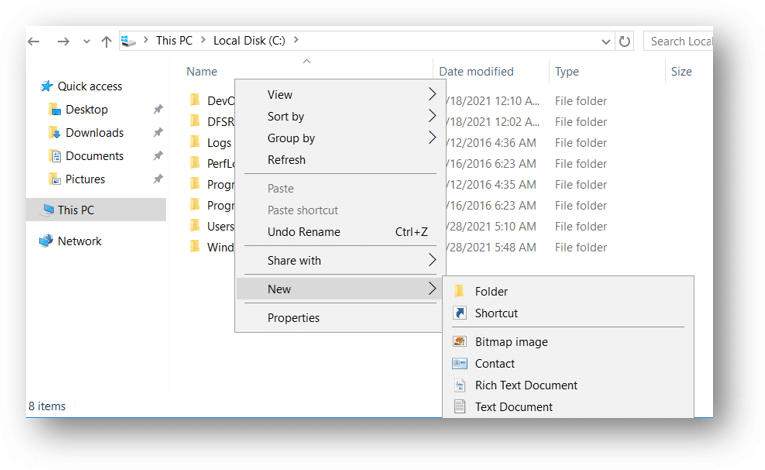Expand chevron before This PC breadcrumb
Image resolution: width=765 pixels, height=470 pixels.
tap(146, 40)
